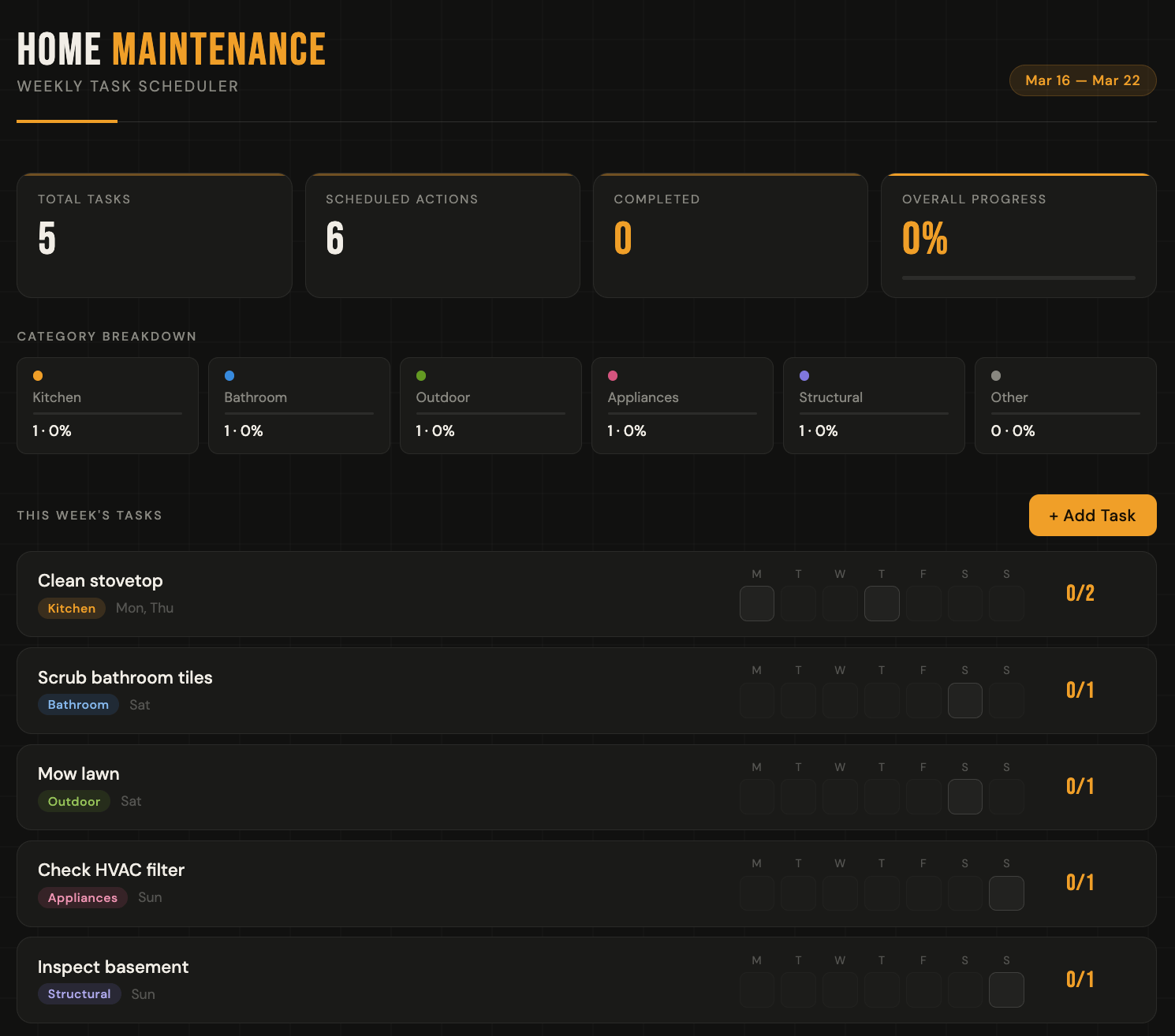Viewport: 1175px width, 1036px height.
Task: Select the Mow lawn task title
Action: [79, 774]
